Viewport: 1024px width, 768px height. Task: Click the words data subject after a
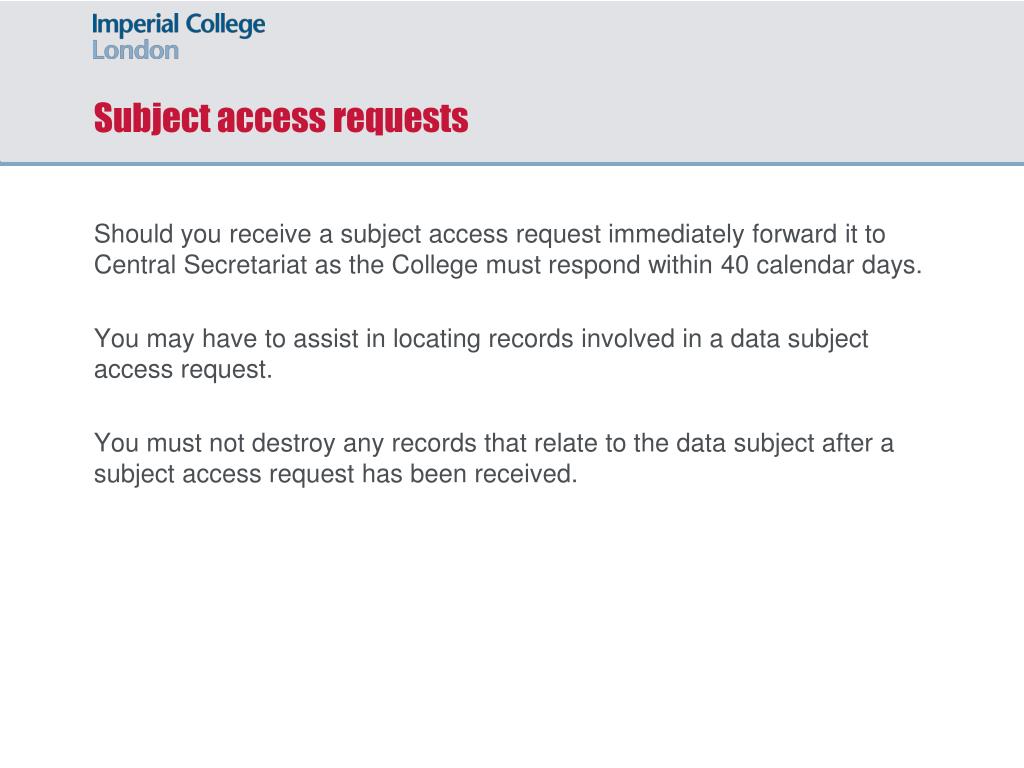click(x=784, y=443)
